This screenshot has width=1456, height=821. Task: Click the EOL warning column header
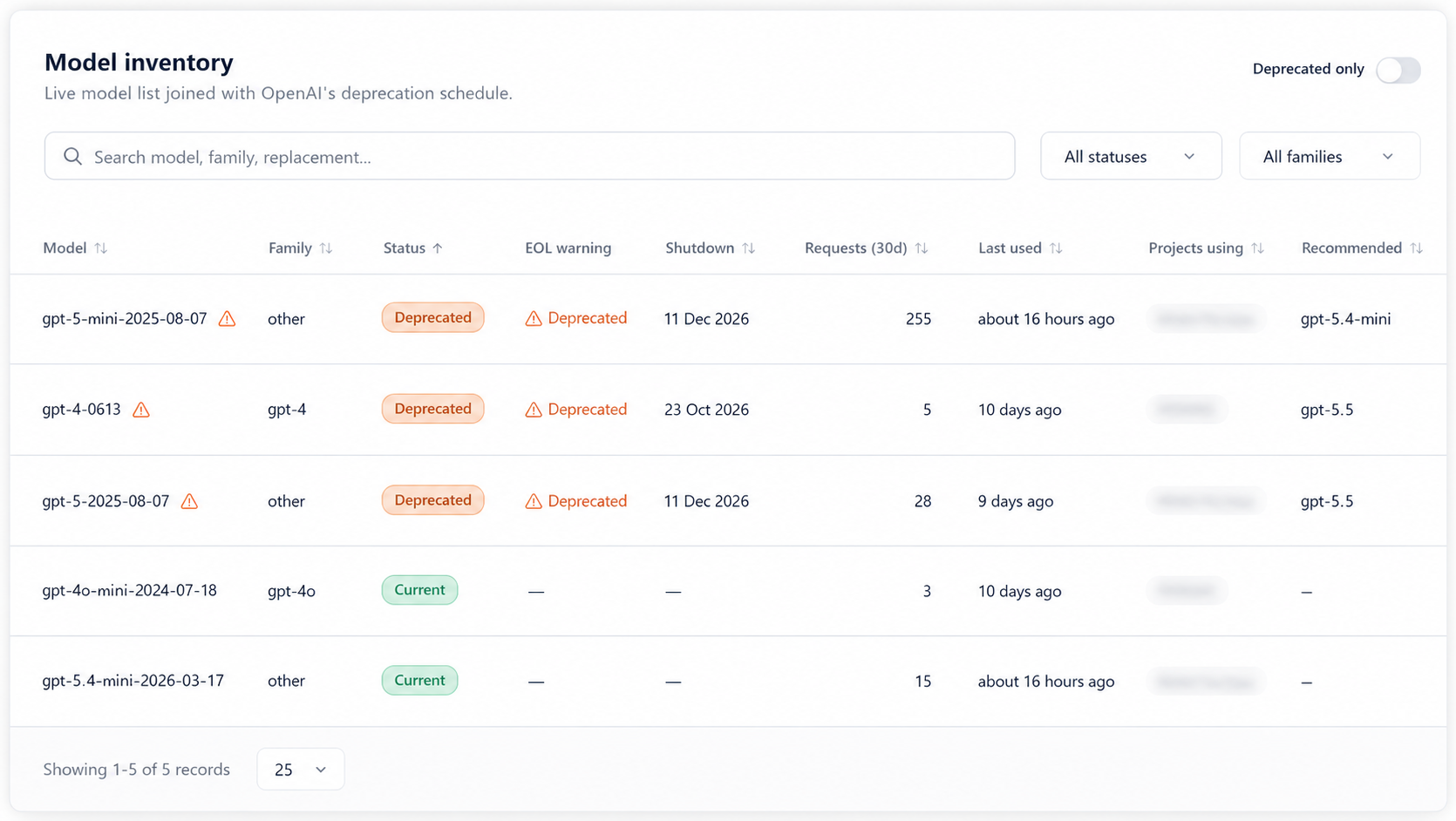[x=568, y=248]
